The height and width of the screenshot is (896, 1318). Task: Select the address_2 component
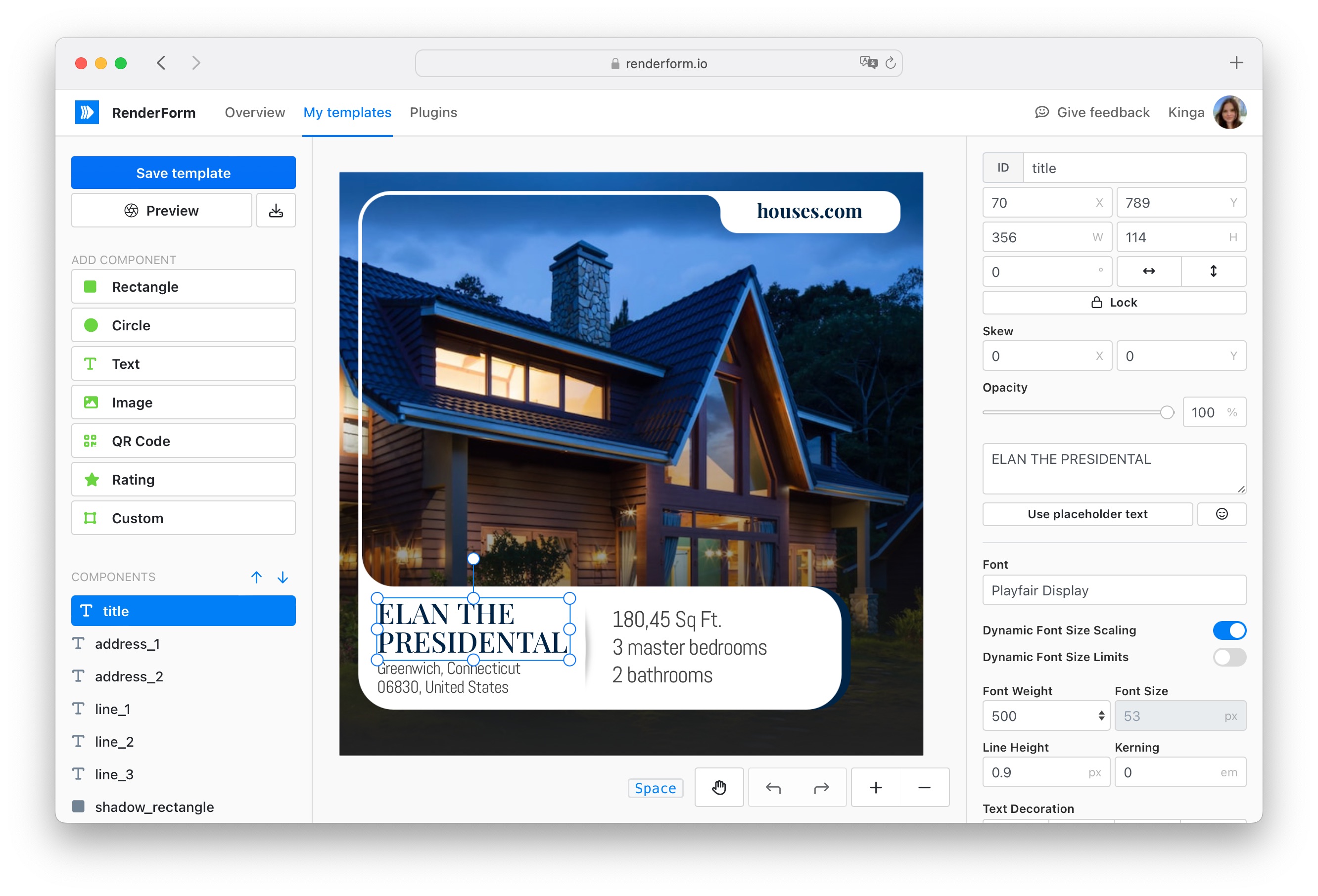[183, 676]
